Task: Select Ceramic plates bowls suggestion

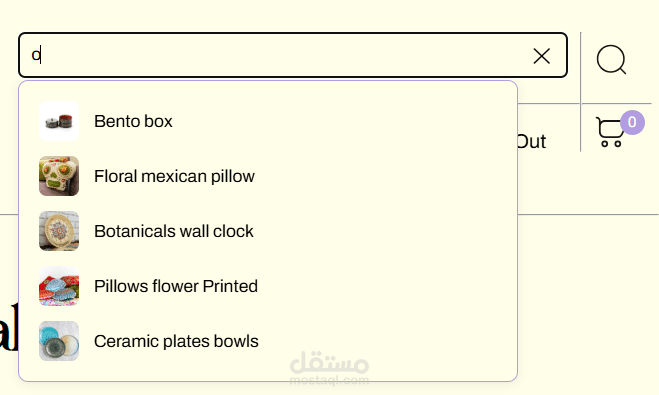Action: click(268, 341)
